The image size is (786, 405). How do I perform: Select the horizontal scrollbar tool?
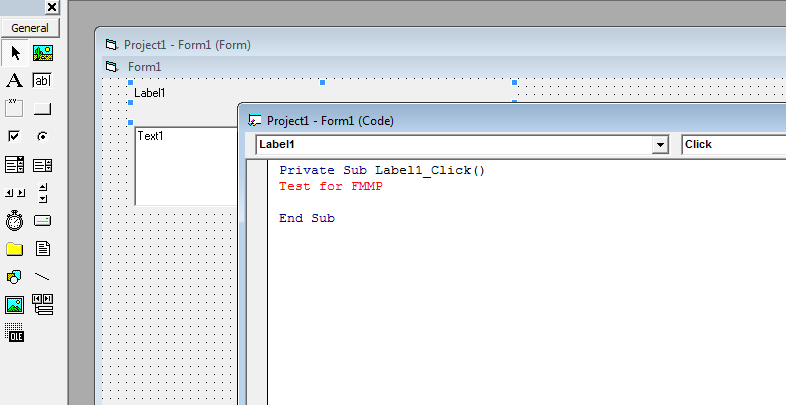(15, 193)
